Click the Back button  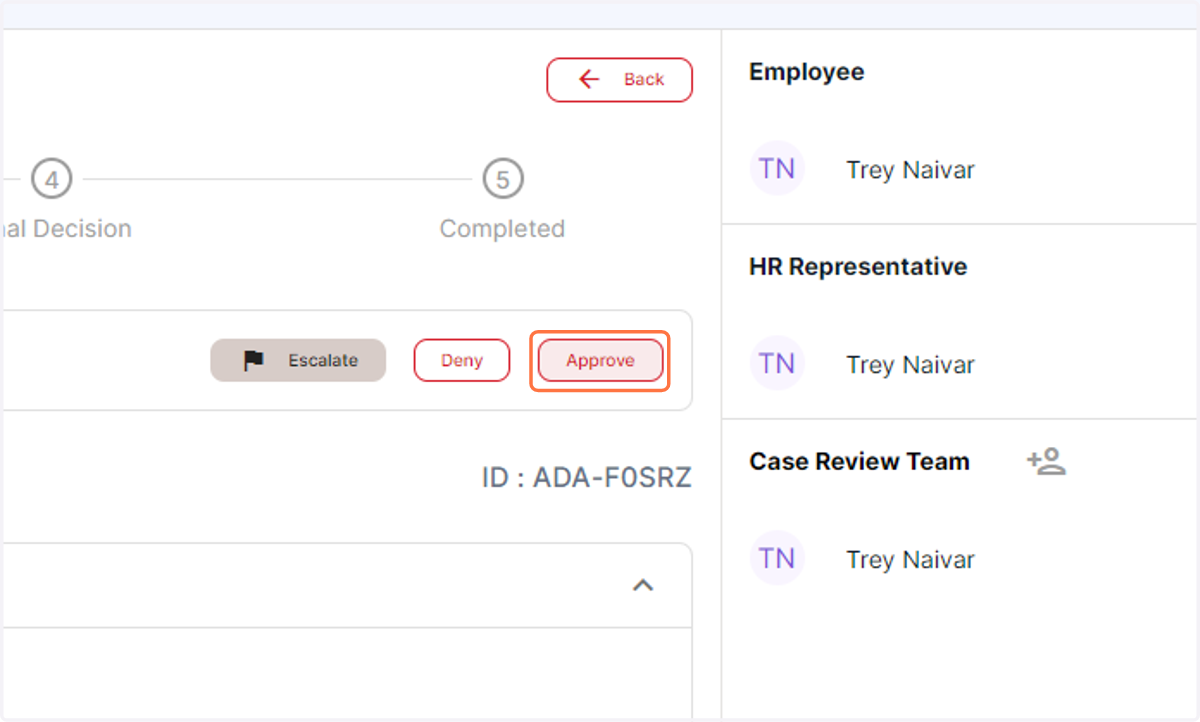coord(619,80)
